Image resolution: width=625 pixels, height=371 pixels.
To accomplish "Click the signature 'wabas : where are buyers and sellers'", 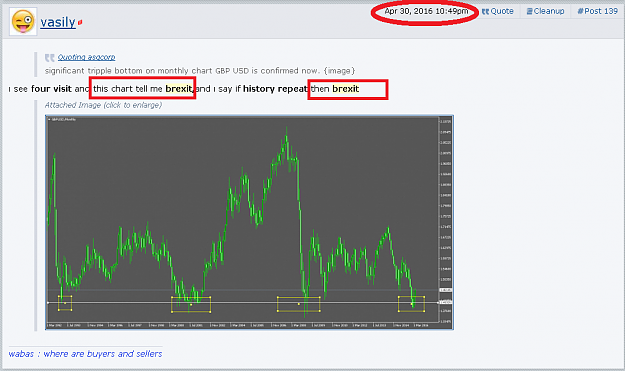I will (85, 353).
